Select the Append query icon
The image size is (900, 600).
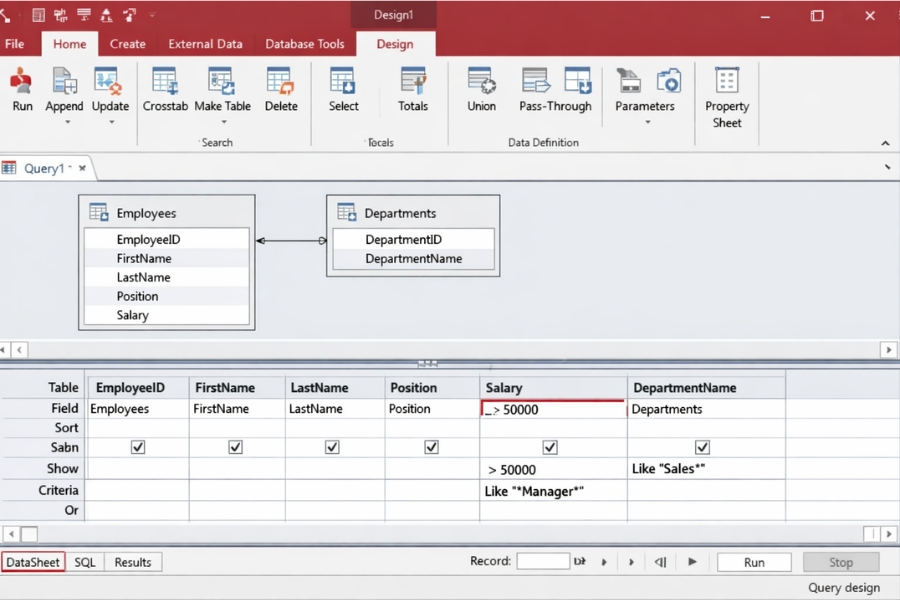pos(63,87)
